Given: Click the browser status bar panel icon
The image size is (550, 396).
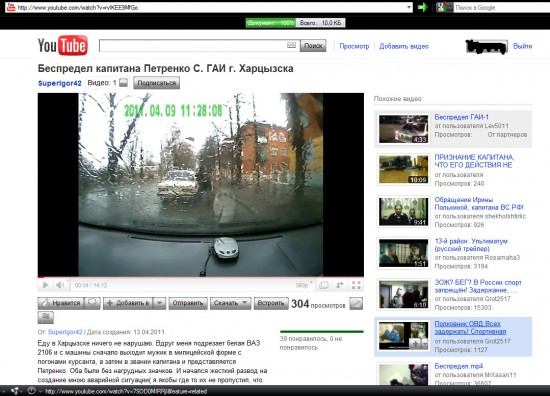Looking at the screenshot, I should click(15, 391).
